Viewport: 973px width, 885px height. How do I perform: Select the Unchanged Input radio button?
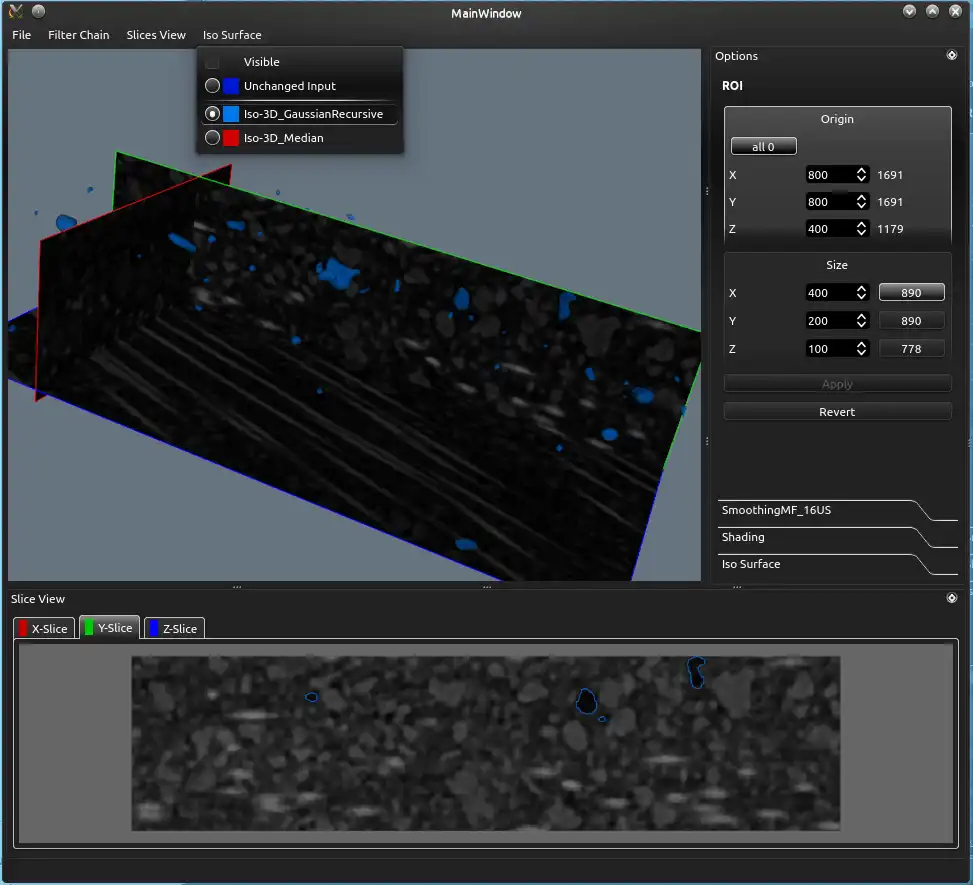(212, 86)
